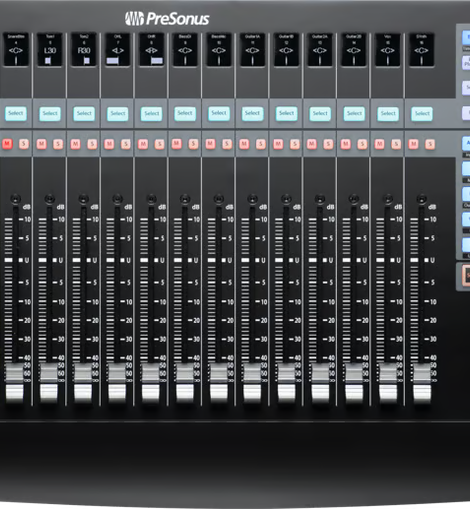The width and height of the screenshot is (470, 509).
Task: Touch the Tom1 channel fader cap
Action: 49,383
